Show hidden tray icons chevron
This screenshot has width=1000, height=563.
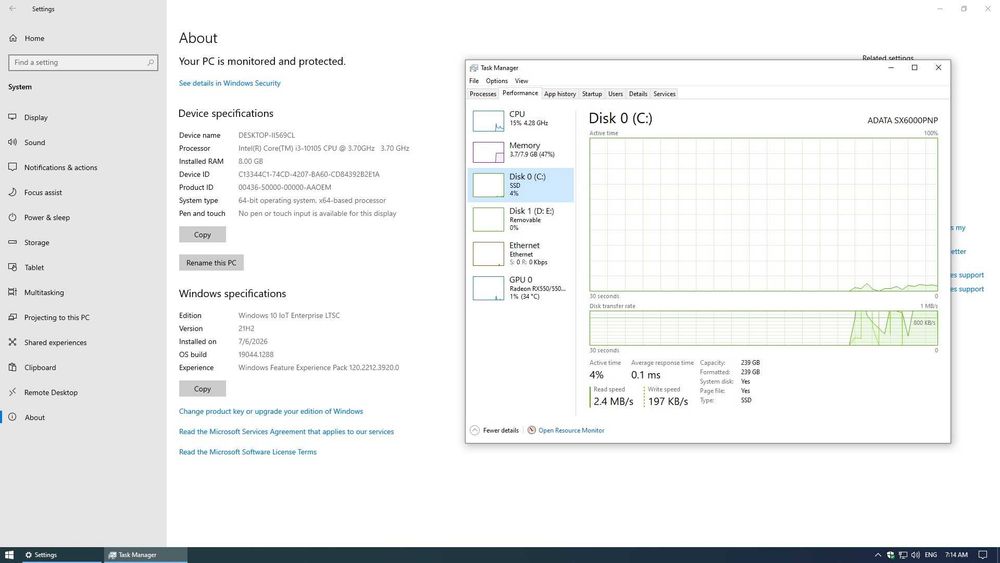[x=878, y=555]
